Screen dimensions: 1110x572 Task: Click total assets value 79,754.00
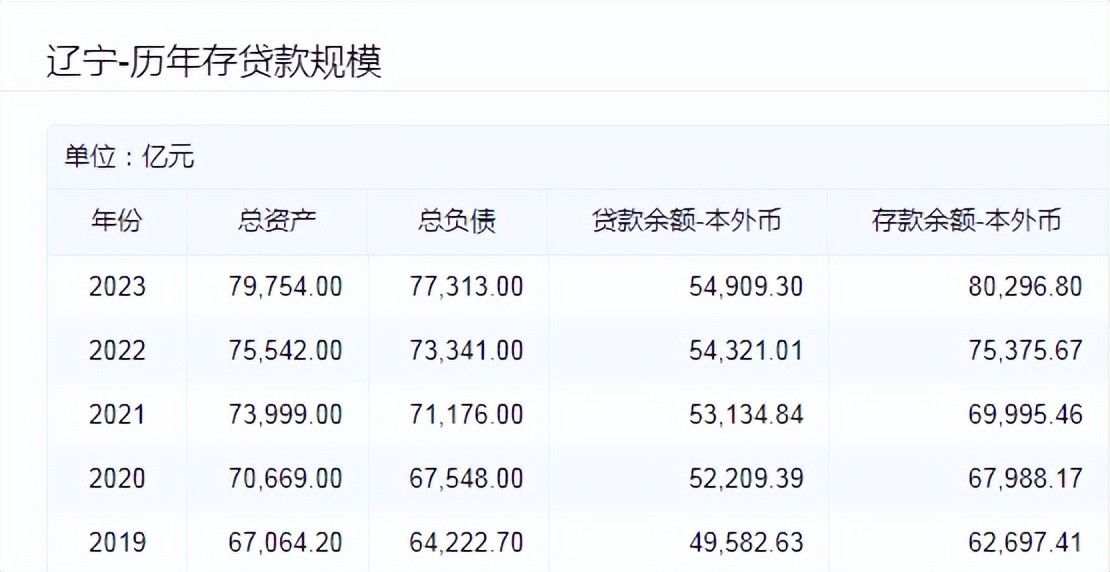285,287
